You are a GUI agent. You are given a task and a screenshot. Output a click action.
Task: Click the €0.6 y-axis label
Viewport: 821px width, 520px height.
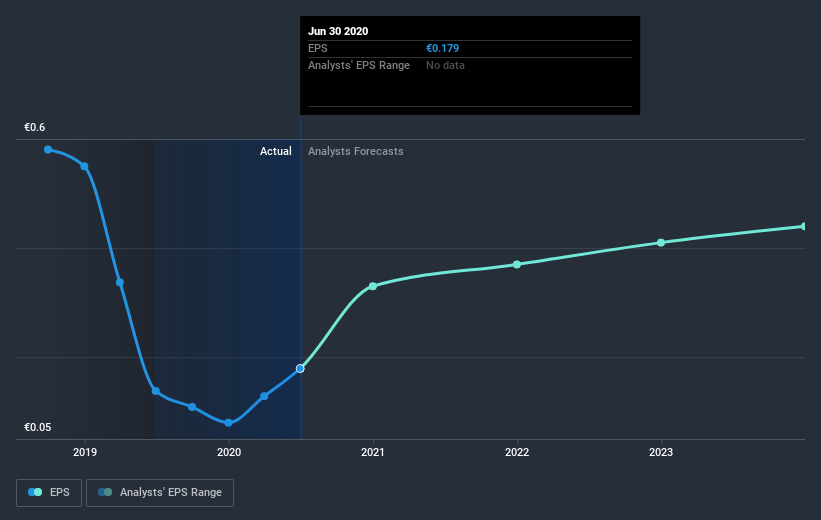[35, 127]
